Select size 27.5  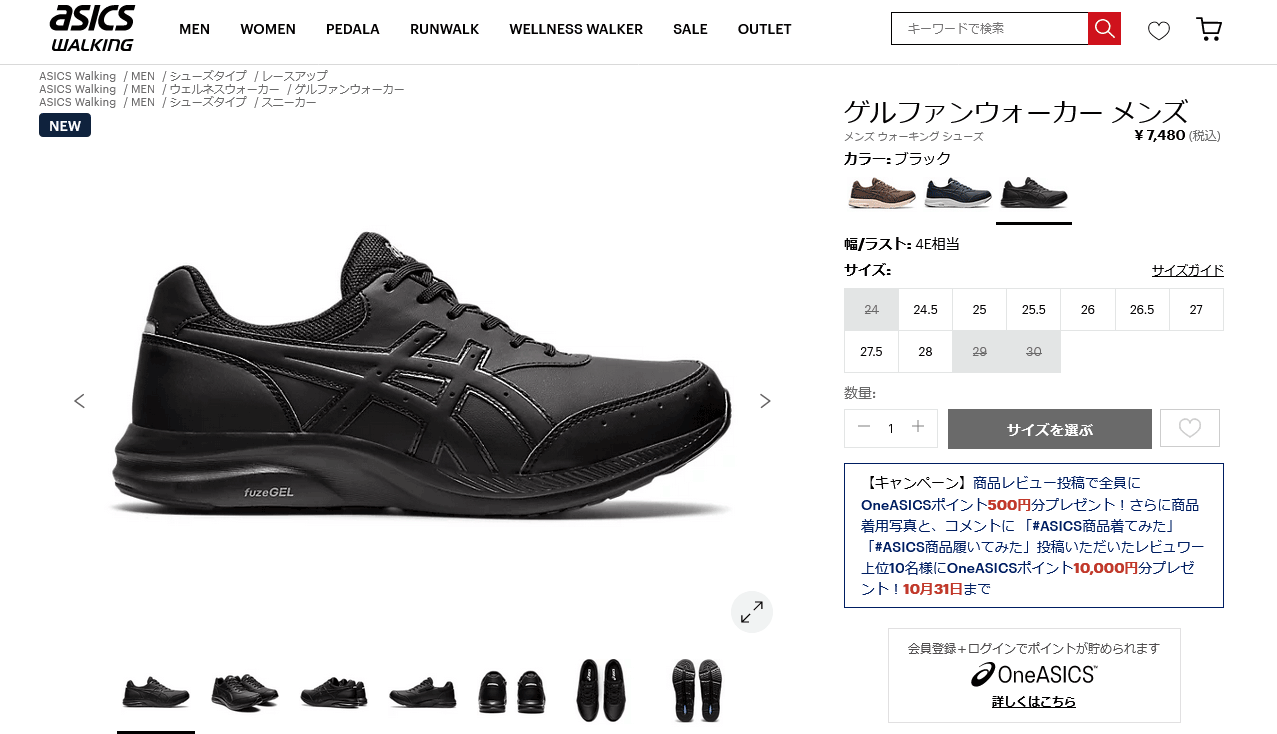[x=871, y=352]
